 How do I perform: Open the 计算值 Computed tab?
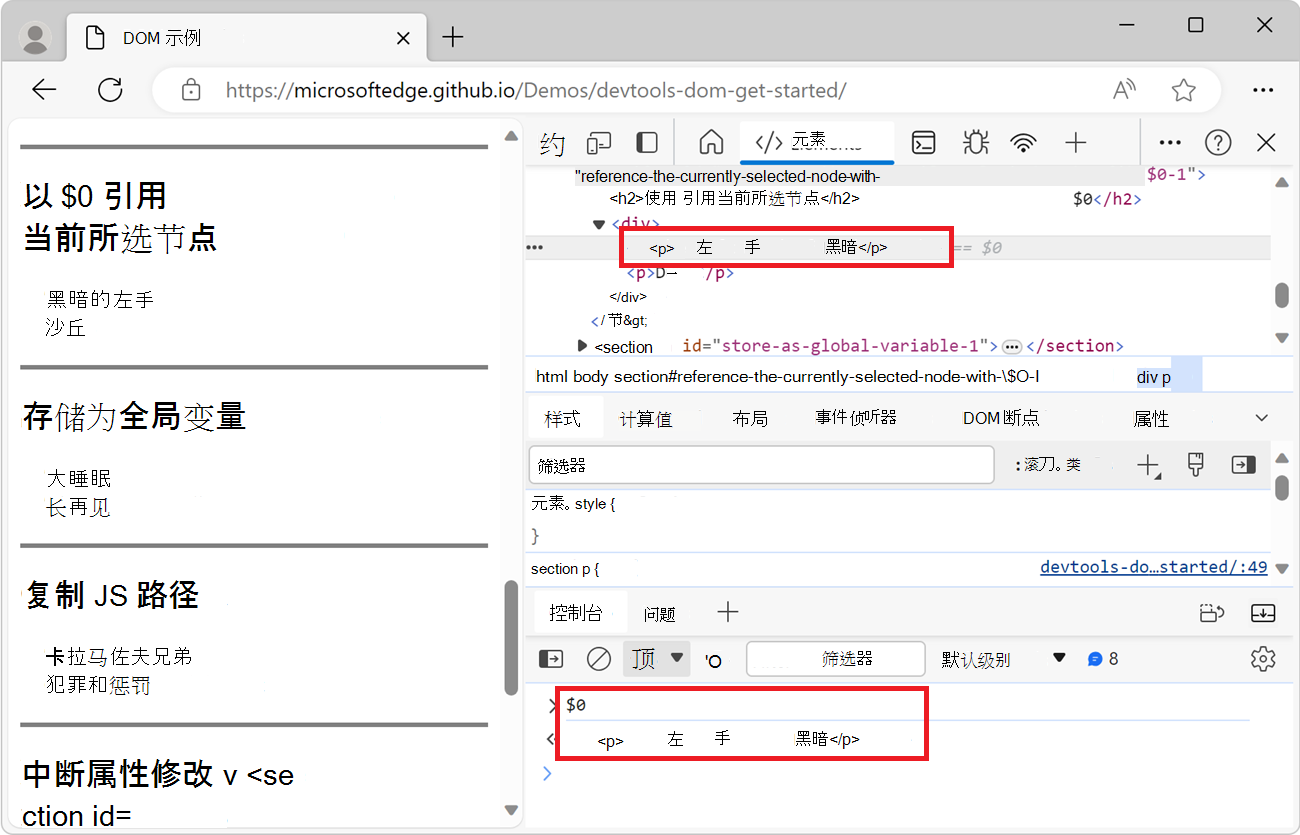(646, 419)
